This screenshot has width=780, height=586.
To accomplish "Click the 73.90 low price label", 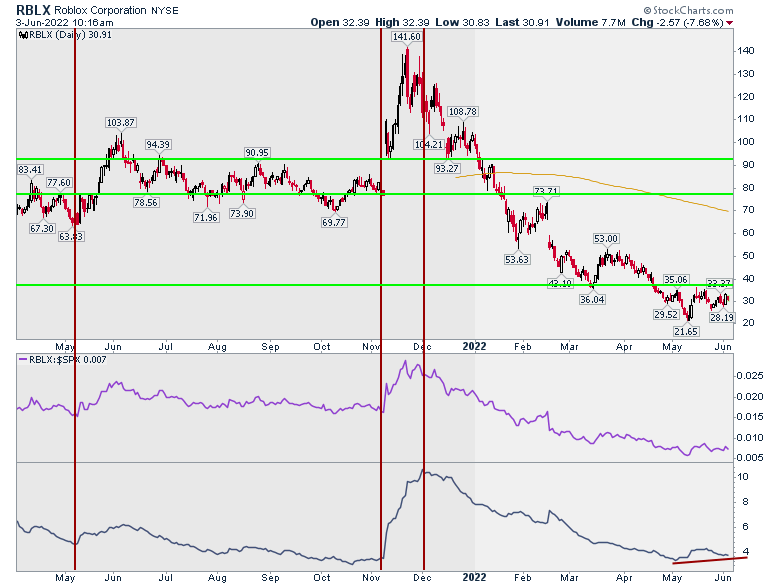I will pos(242,213).
